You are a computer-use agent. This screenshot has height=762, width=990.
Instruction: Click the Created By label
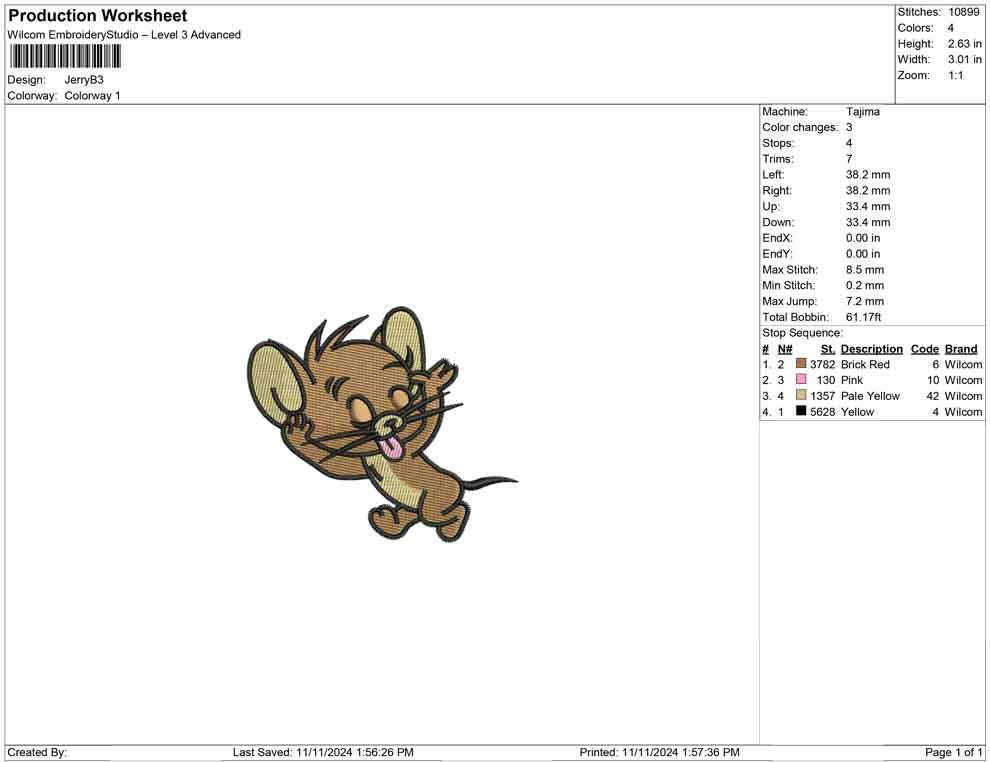[37, 752]
